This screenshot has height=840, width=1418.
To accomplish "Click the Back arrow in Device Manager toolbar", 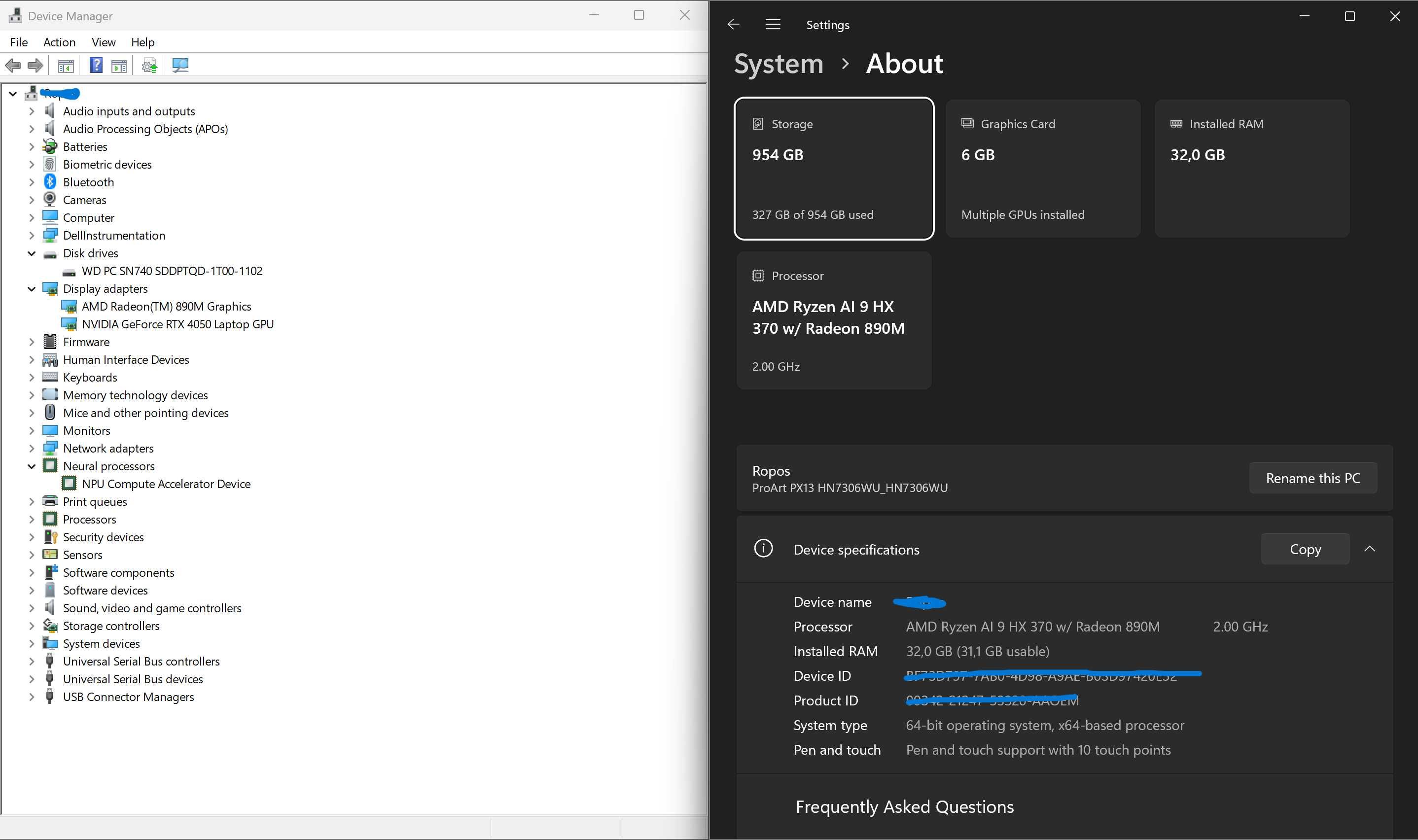I will pos(12,66).
